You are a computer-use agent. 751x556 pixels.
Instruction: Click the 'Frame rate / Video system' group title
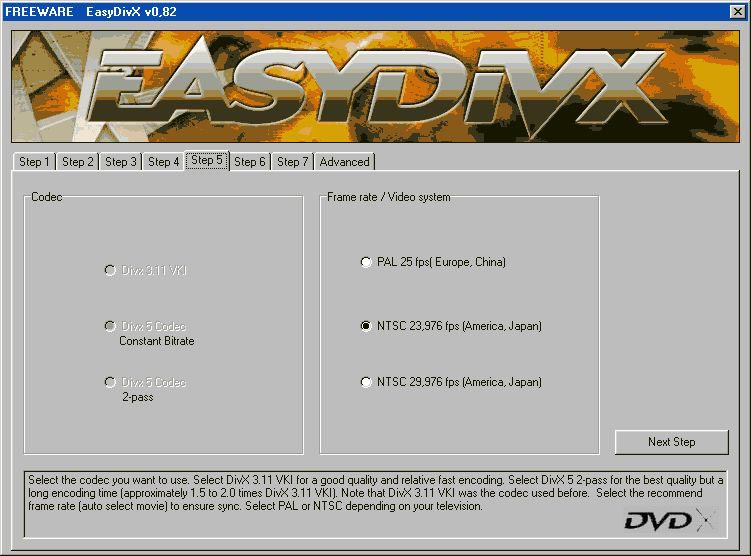coord(388,197)
